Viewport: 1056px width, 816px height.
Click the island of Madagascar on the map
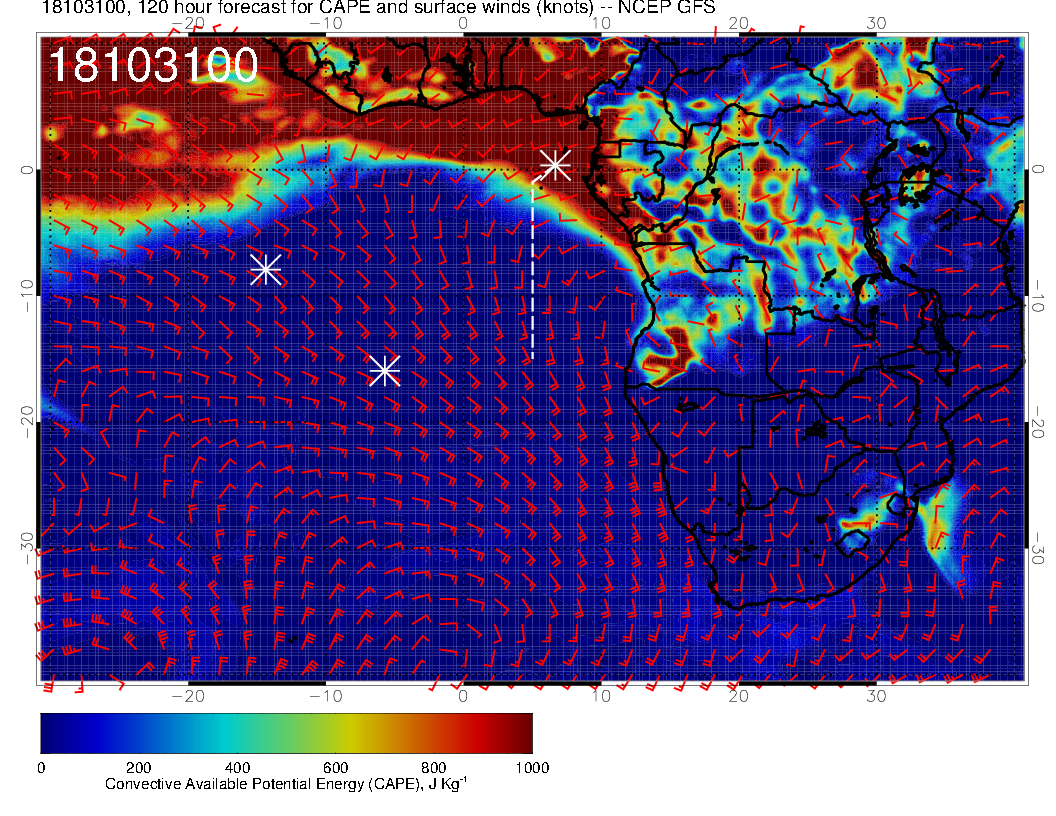point(945,520)
